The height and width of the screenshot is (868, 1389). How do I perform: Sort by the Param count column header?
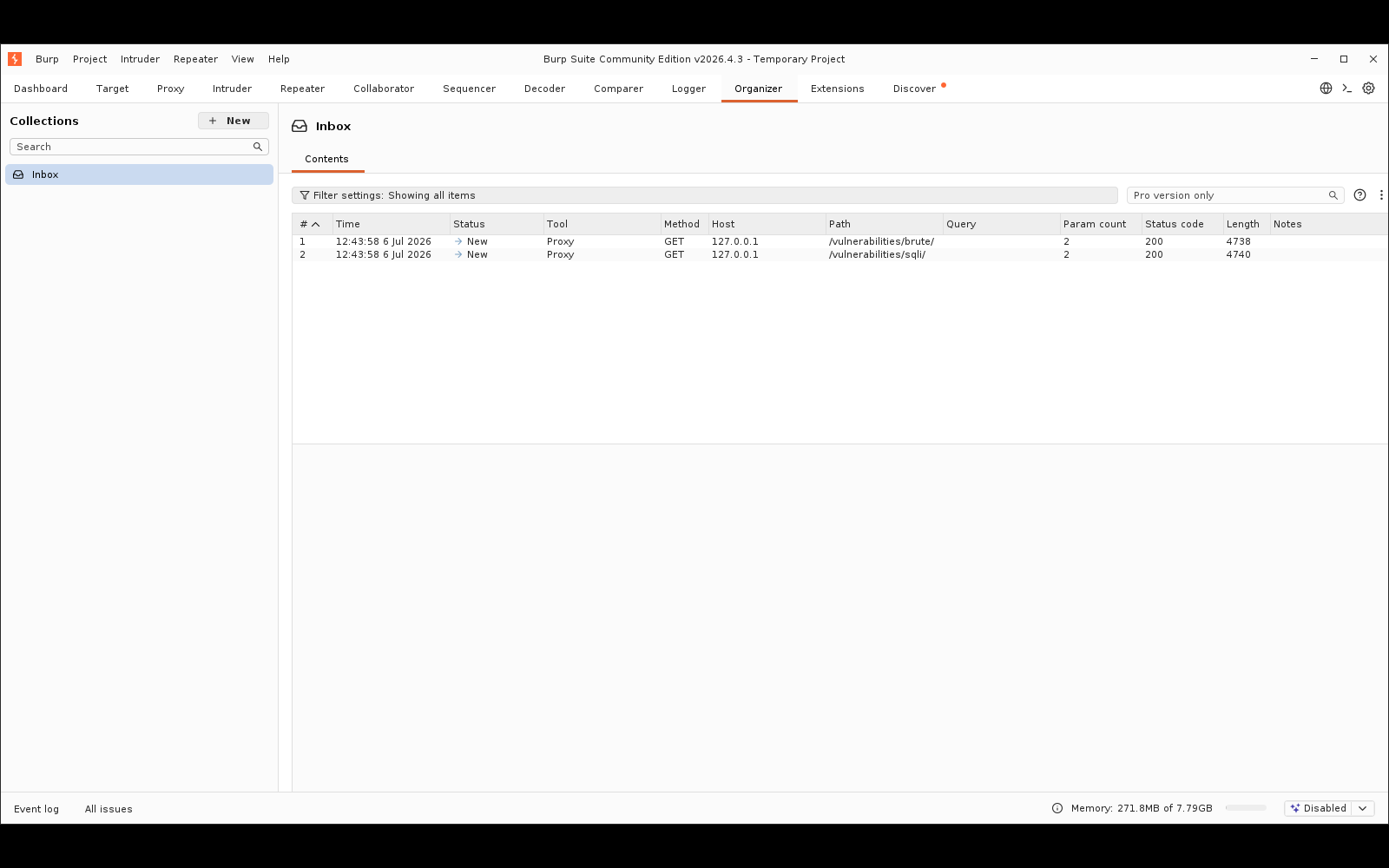pyautogui.click(x=1101, y=224)
